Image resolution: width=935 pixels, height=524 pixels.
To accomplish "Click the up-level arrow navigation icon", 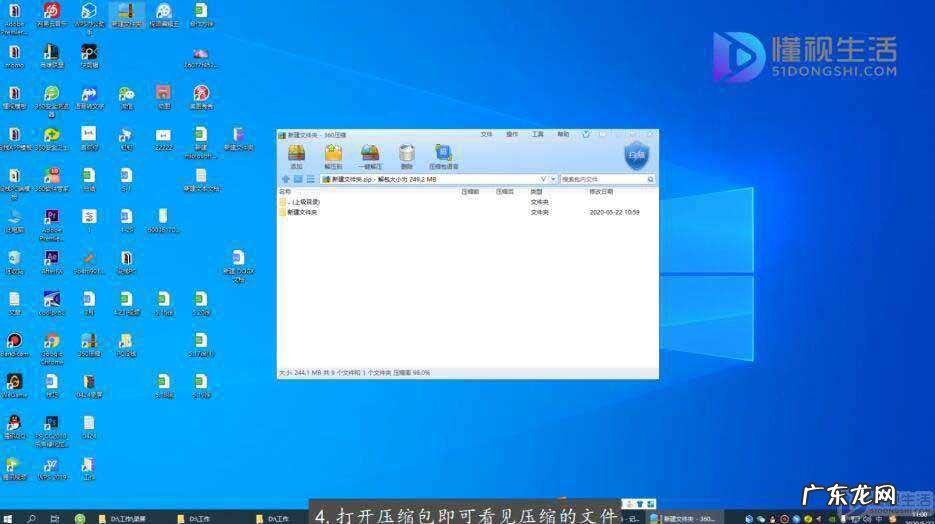I will point(284,179).
